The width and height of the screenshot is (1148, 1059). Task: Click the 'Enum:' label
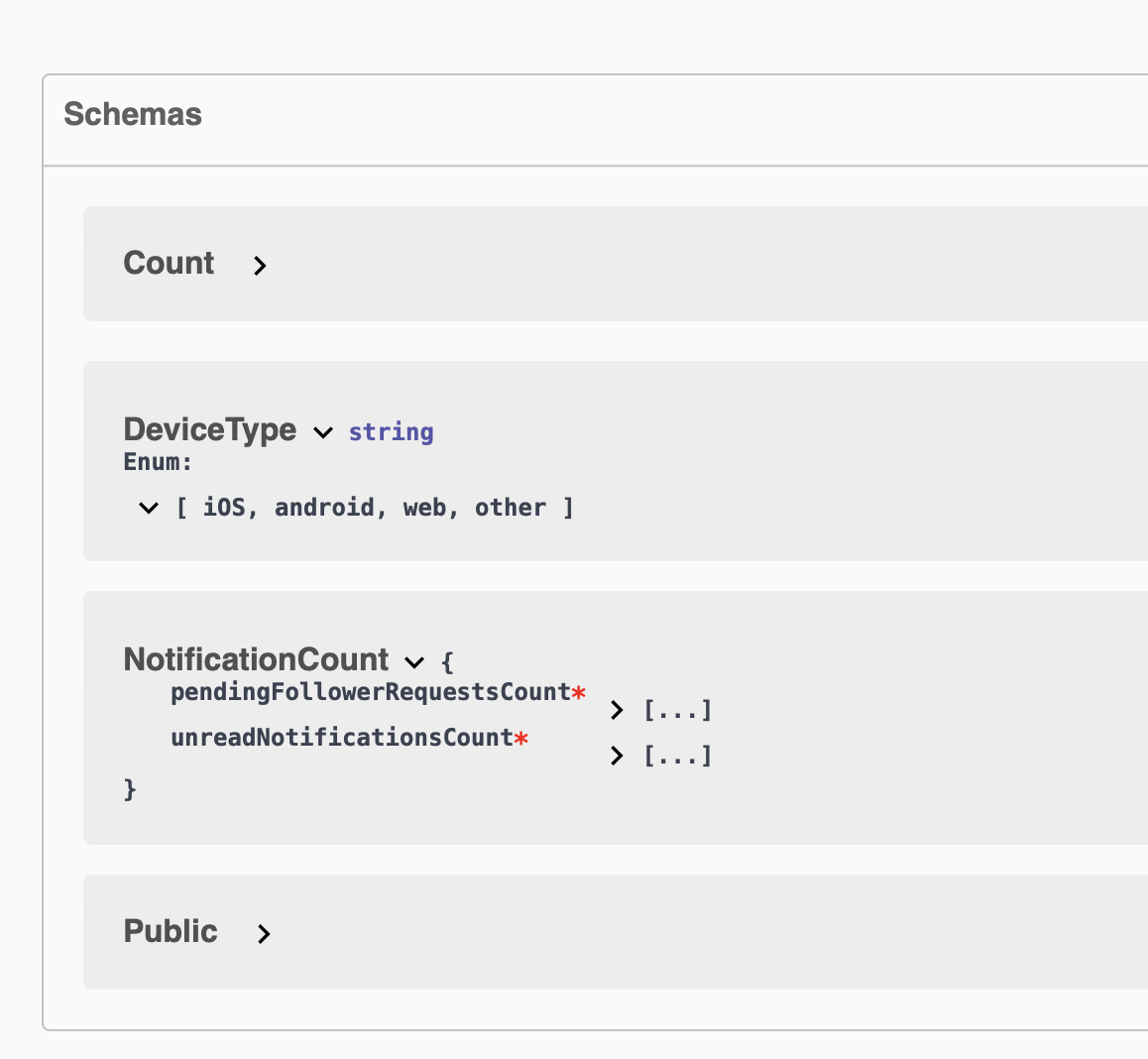tap(158, 462)
